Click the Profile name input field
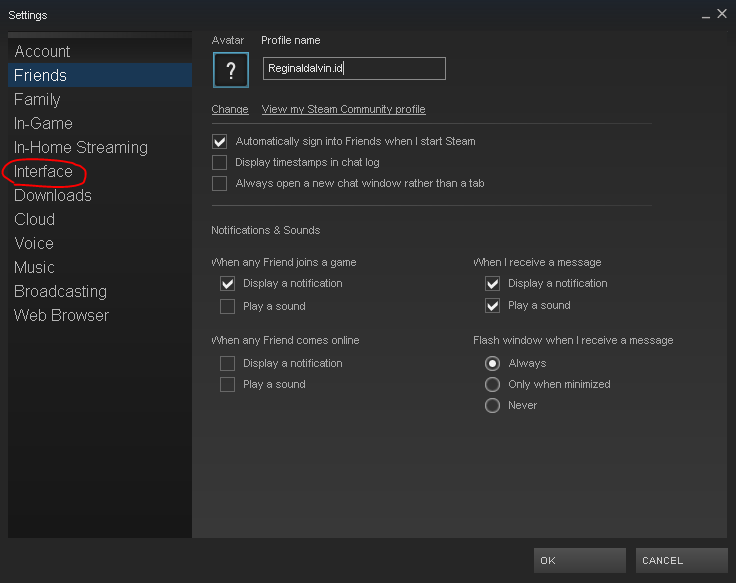This screenshot has height=583, width=736. click(354, 69)
